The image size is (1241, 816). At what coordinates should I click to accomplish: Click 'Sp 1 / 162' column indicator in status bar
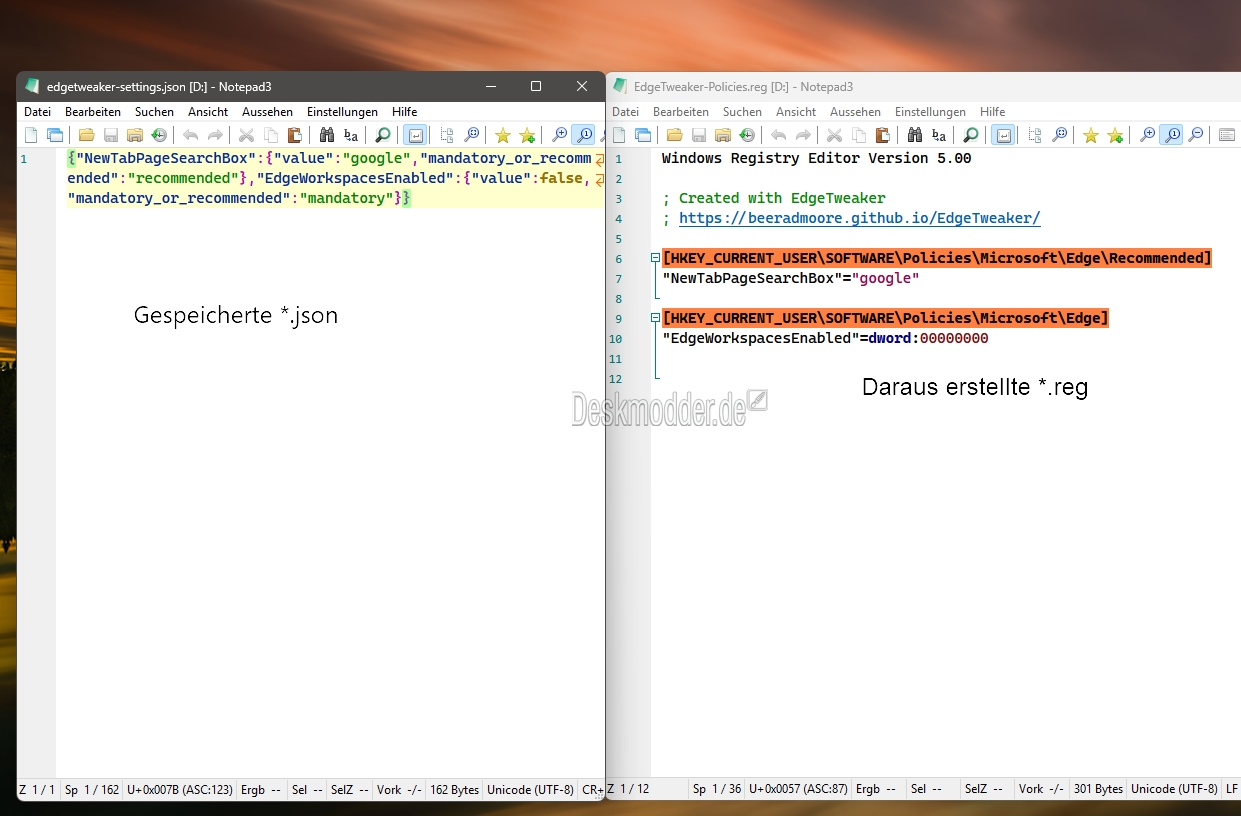[x=92, y=789]
